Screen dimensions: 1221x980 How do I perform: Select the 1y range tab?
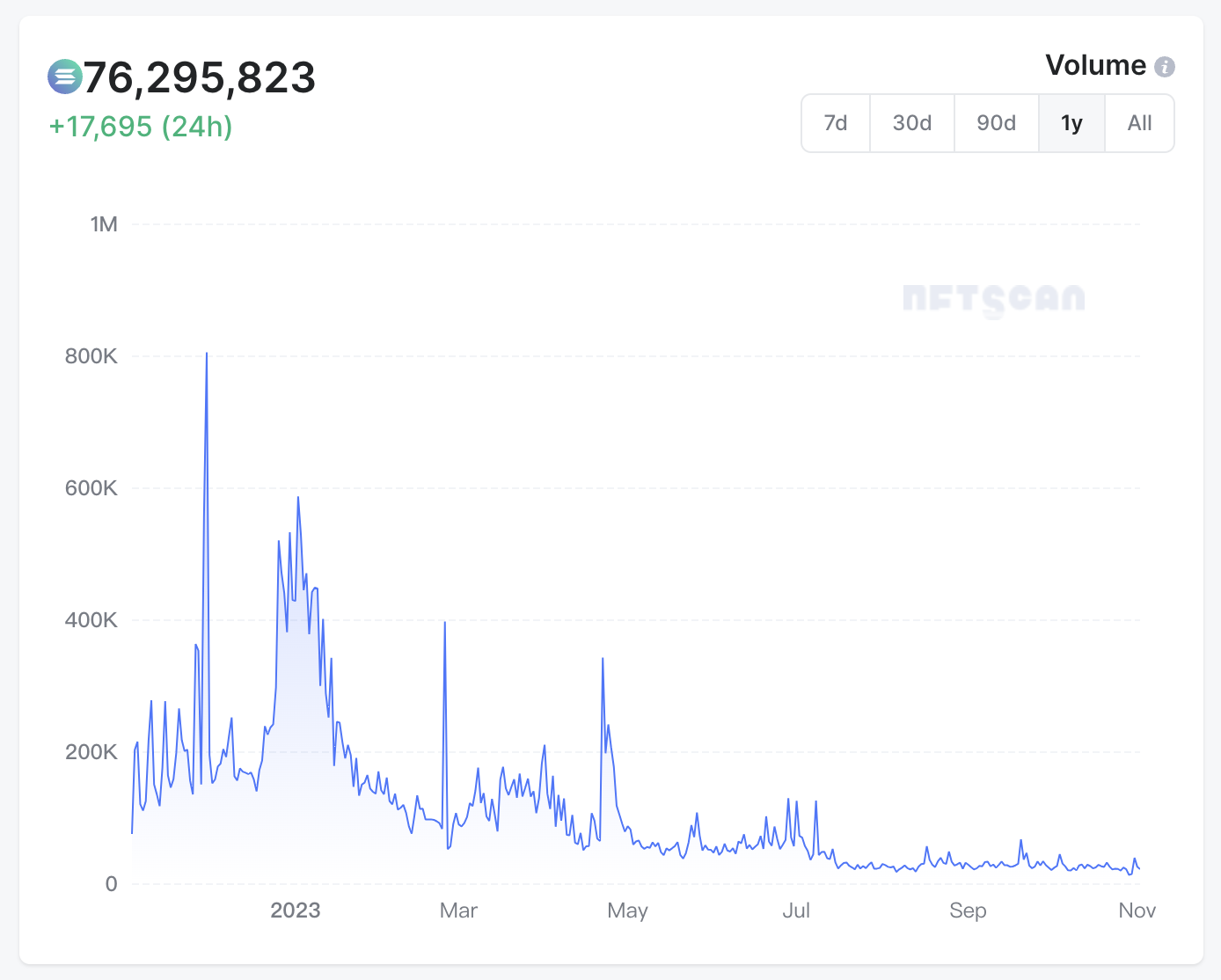click(x=1071, y=123)
